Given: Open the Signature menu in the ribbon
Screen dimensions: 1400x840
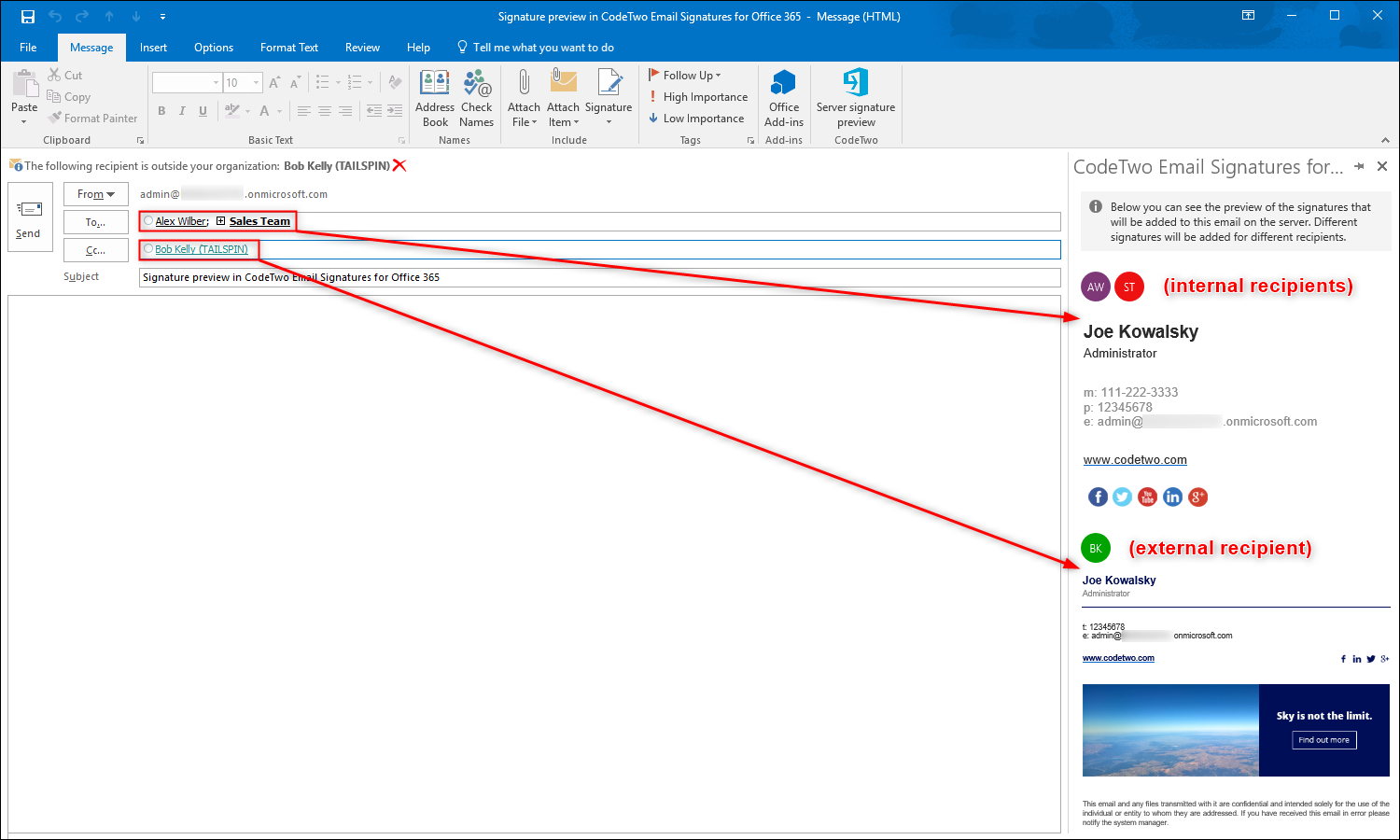Looking at the screenshot, I should pyautogui.click(x=609, y=98).
